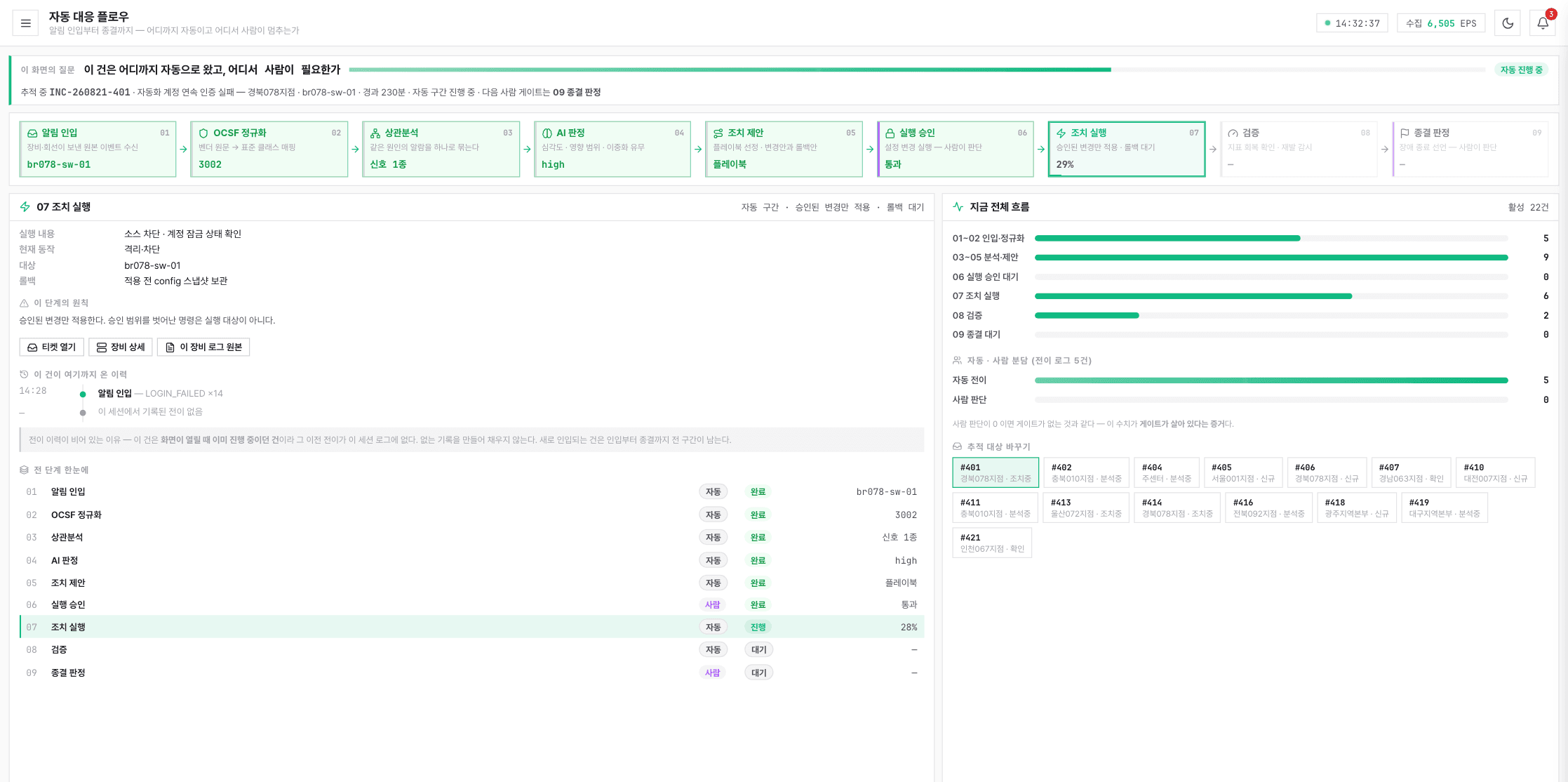The image size is (1568, 782).
Task: Click the incident progress bar at top
Action: pyautogui.click(x=917, y=69)
